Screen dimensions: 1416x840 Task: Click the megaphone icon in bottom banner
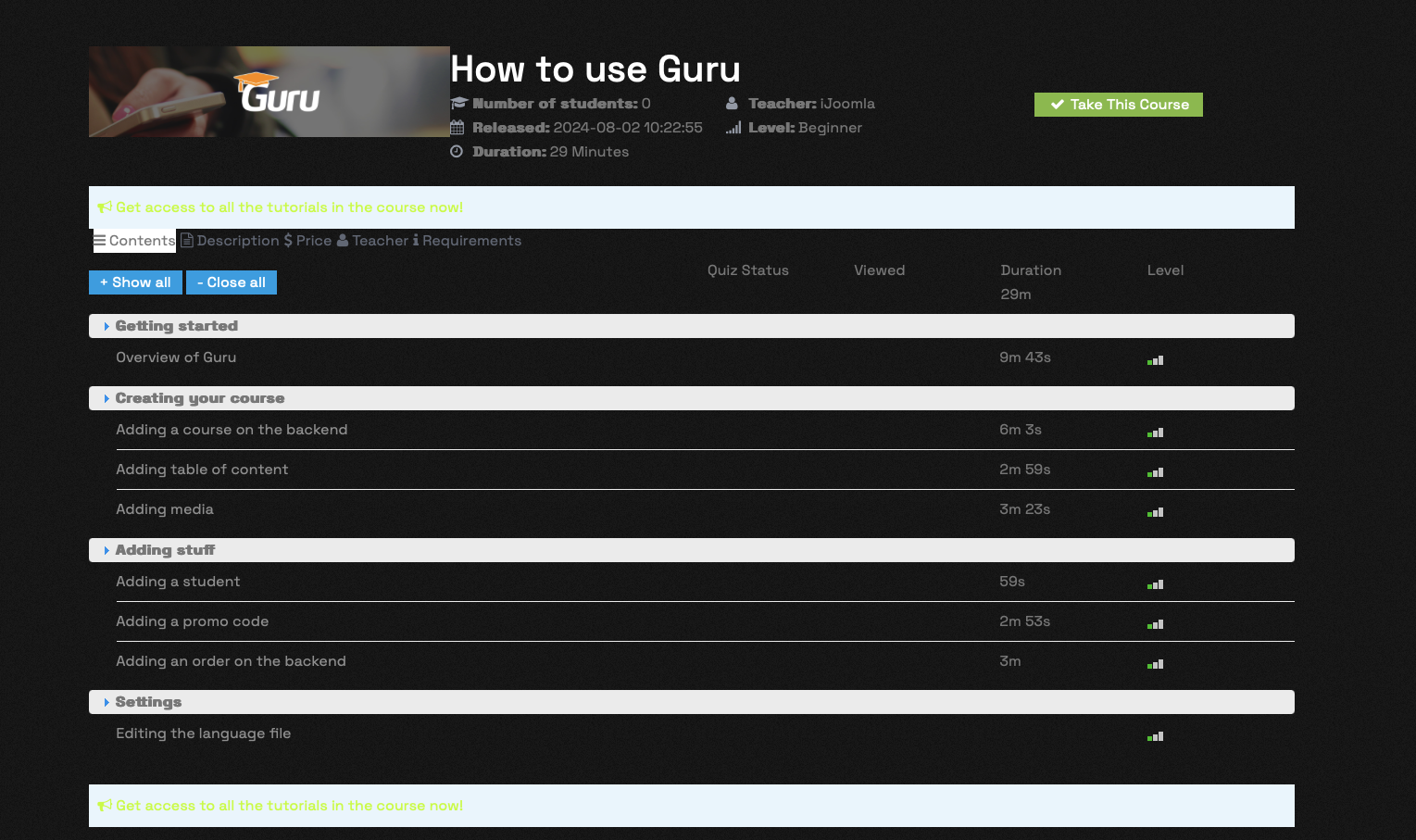pyautogui.click(x=105, y=806)
